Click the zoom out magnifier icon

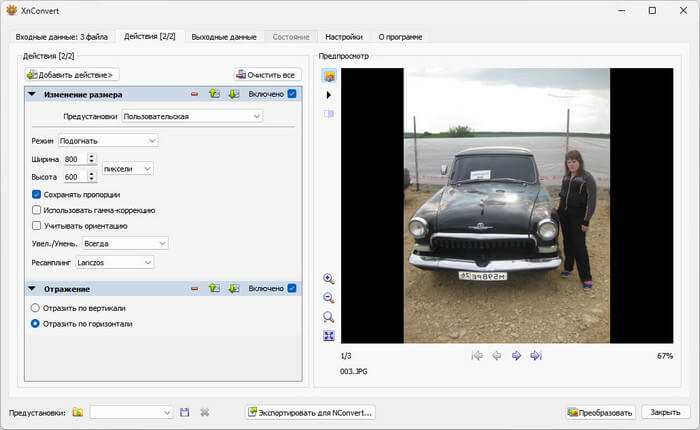pyautogui.click(x=329, y=298)
